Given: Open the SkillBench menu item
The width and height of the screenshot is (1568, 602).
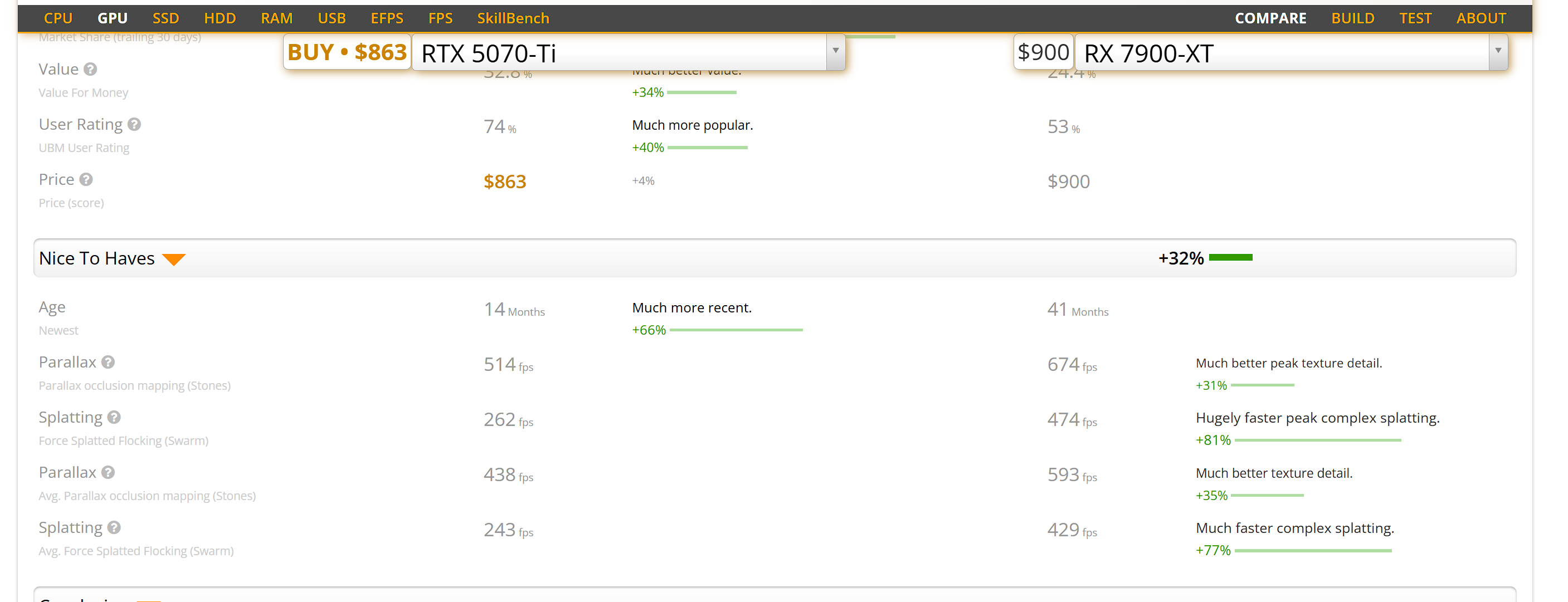Looking at the screenshot, I should pos(513,18).
